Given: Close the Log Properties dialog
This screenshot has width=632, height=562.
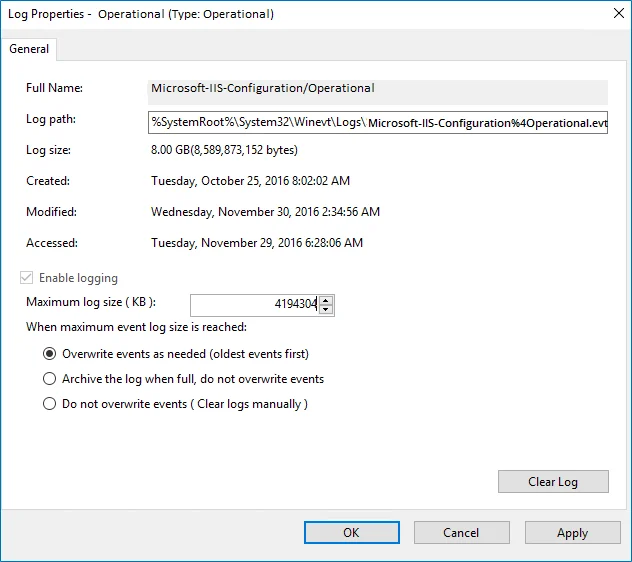Looking at the screenshot, I should tap(619, 14).
